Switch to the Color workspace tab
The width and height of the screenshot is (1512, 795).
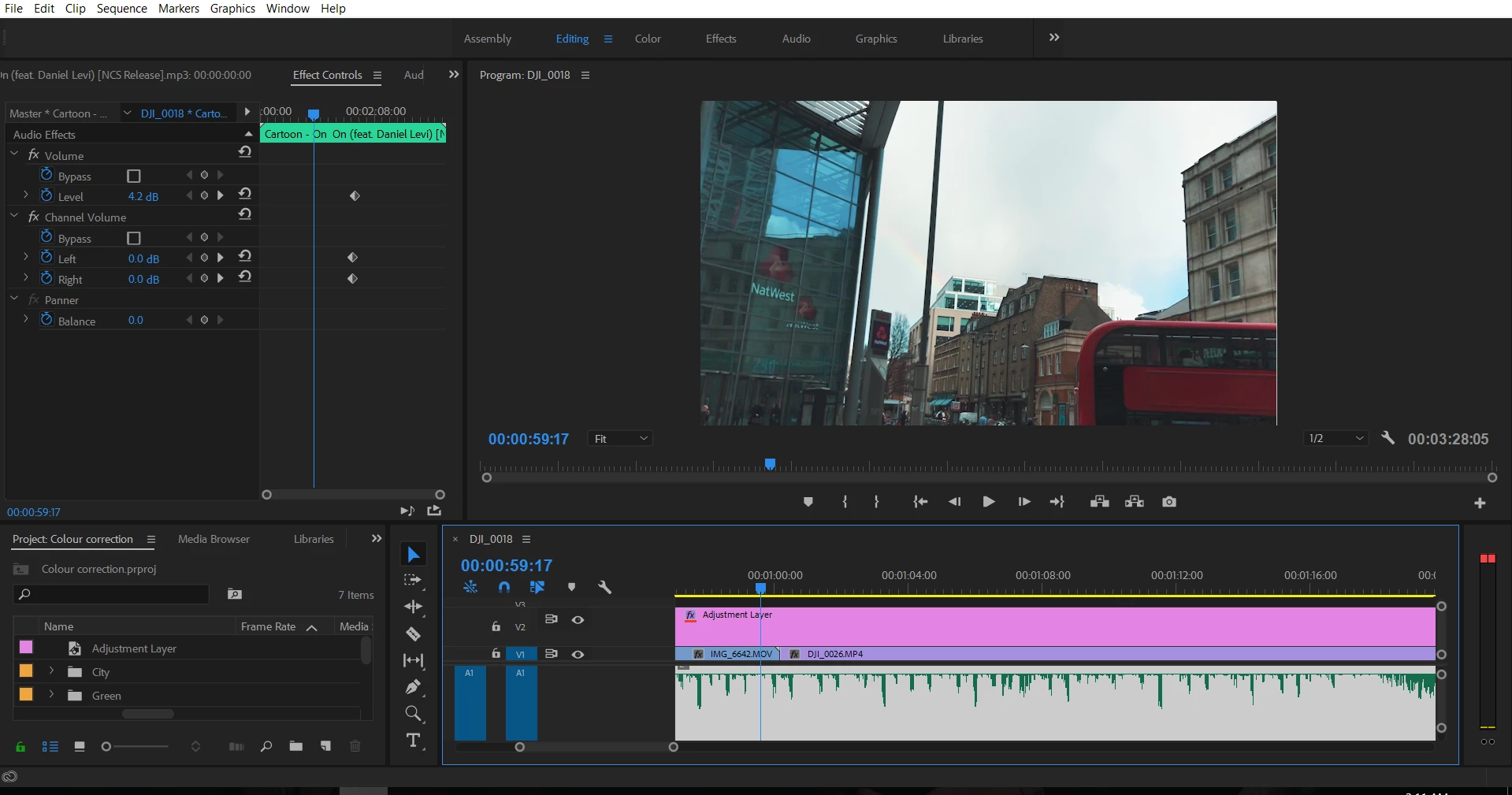click(x=648, y=39)
